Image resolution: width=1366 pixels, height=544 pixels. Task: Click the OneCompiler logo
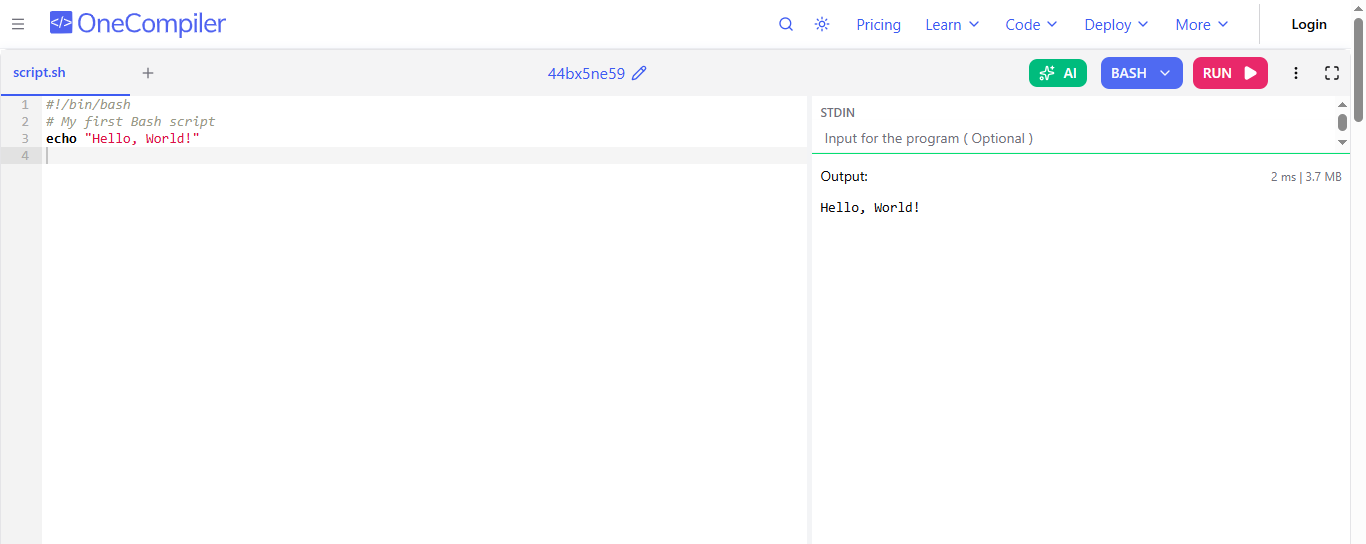(138, 24)
